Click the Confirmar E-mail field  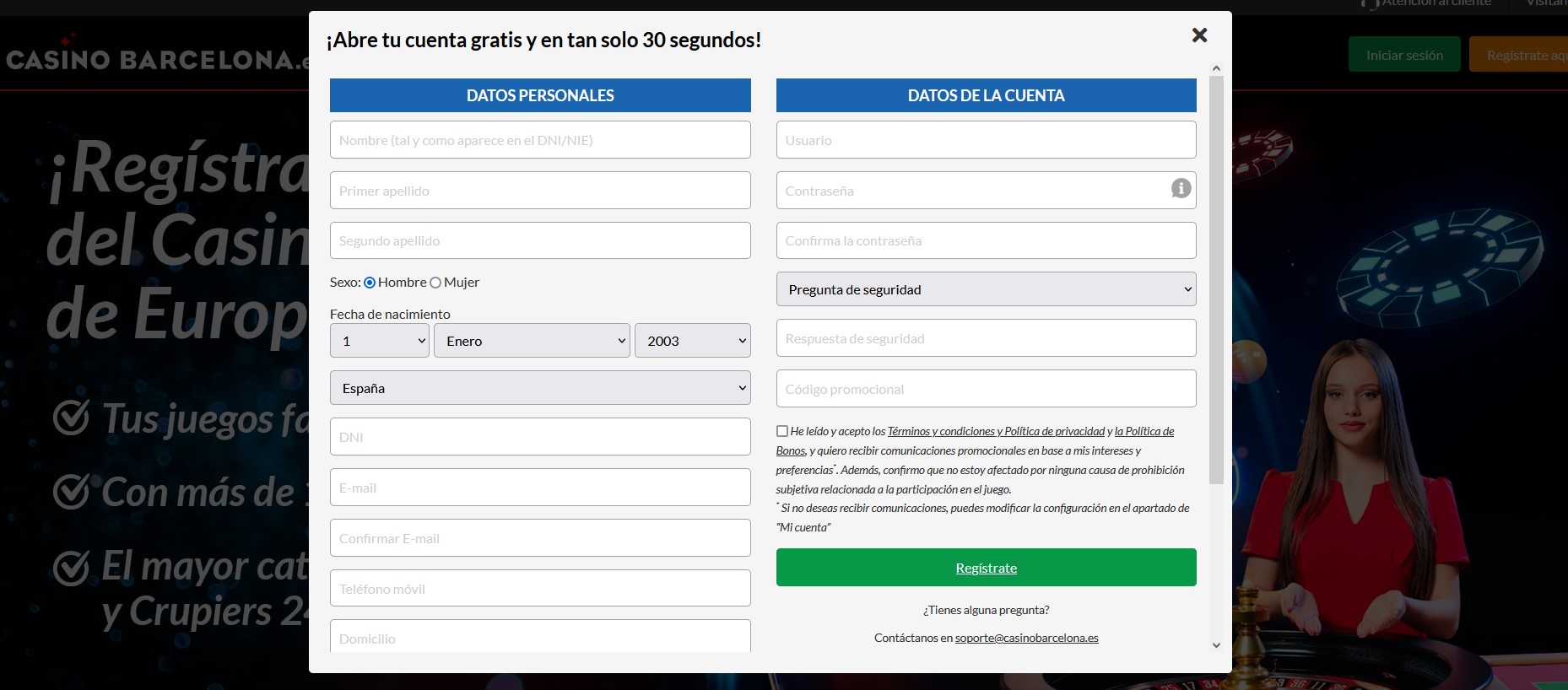(x=540, y=538)
